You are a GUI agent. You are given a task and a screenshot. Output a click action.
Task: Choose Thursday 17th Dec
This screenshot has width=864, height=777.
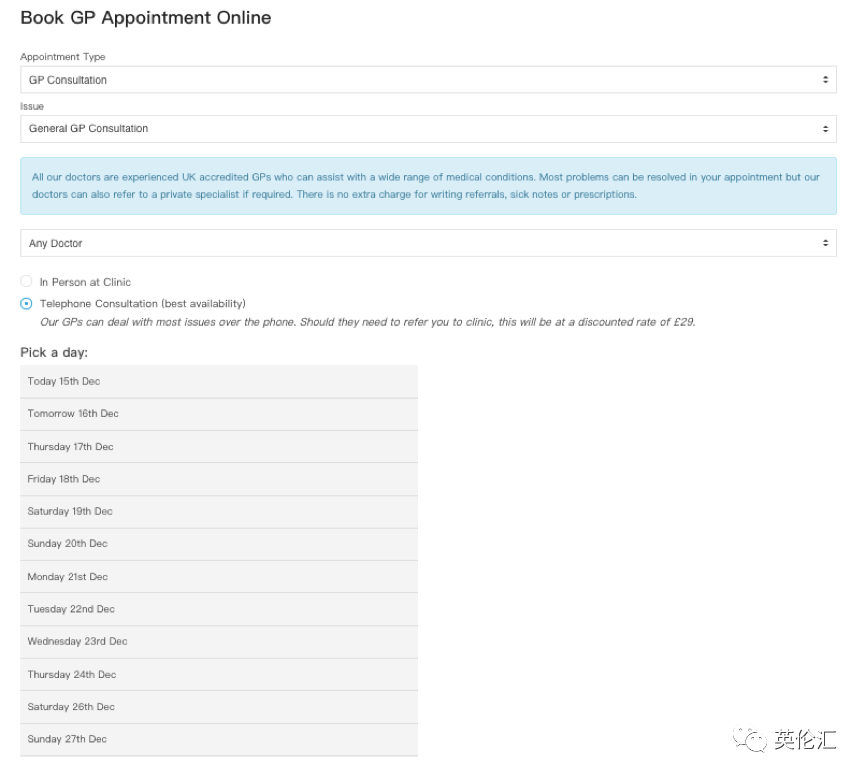pos(219,447)
